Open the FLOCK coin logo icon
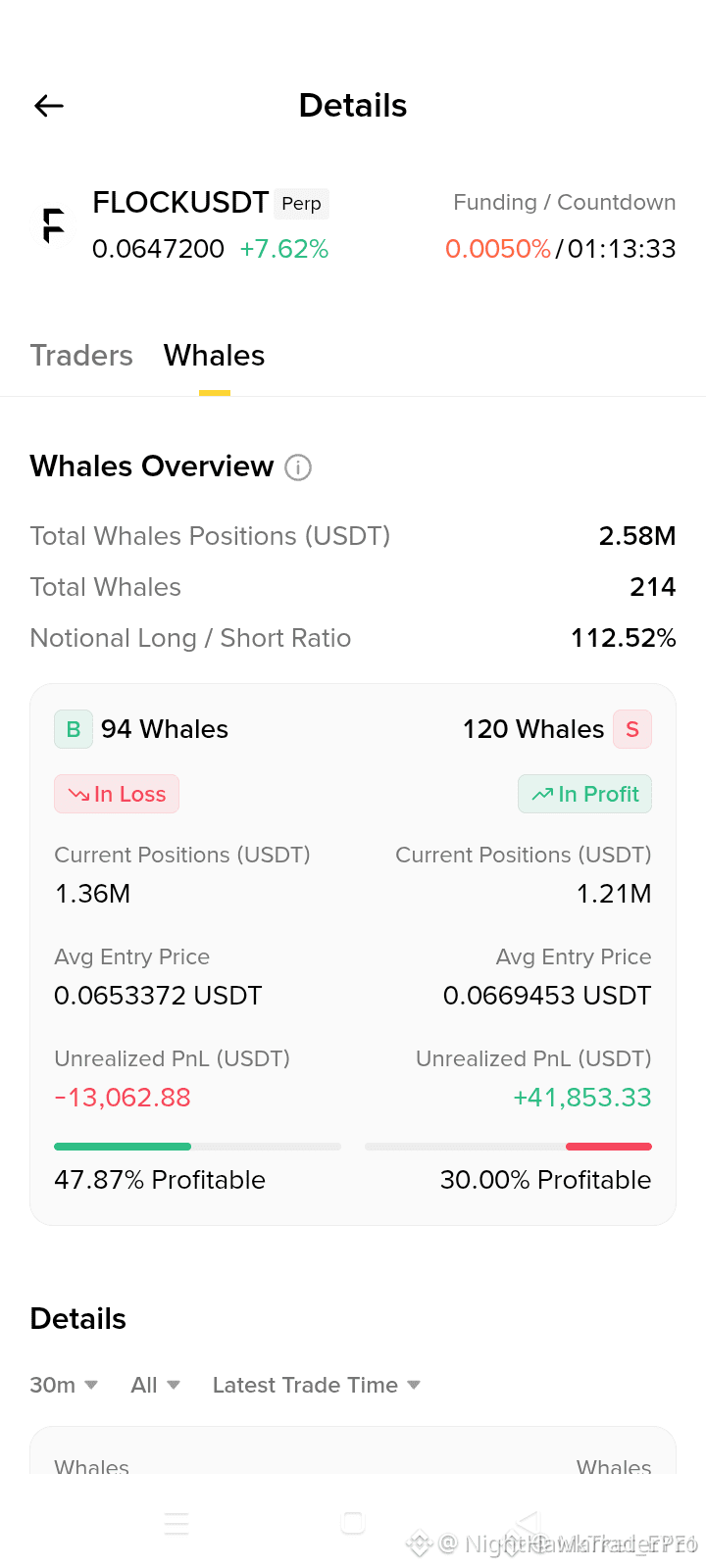 (x=54, y=225)
